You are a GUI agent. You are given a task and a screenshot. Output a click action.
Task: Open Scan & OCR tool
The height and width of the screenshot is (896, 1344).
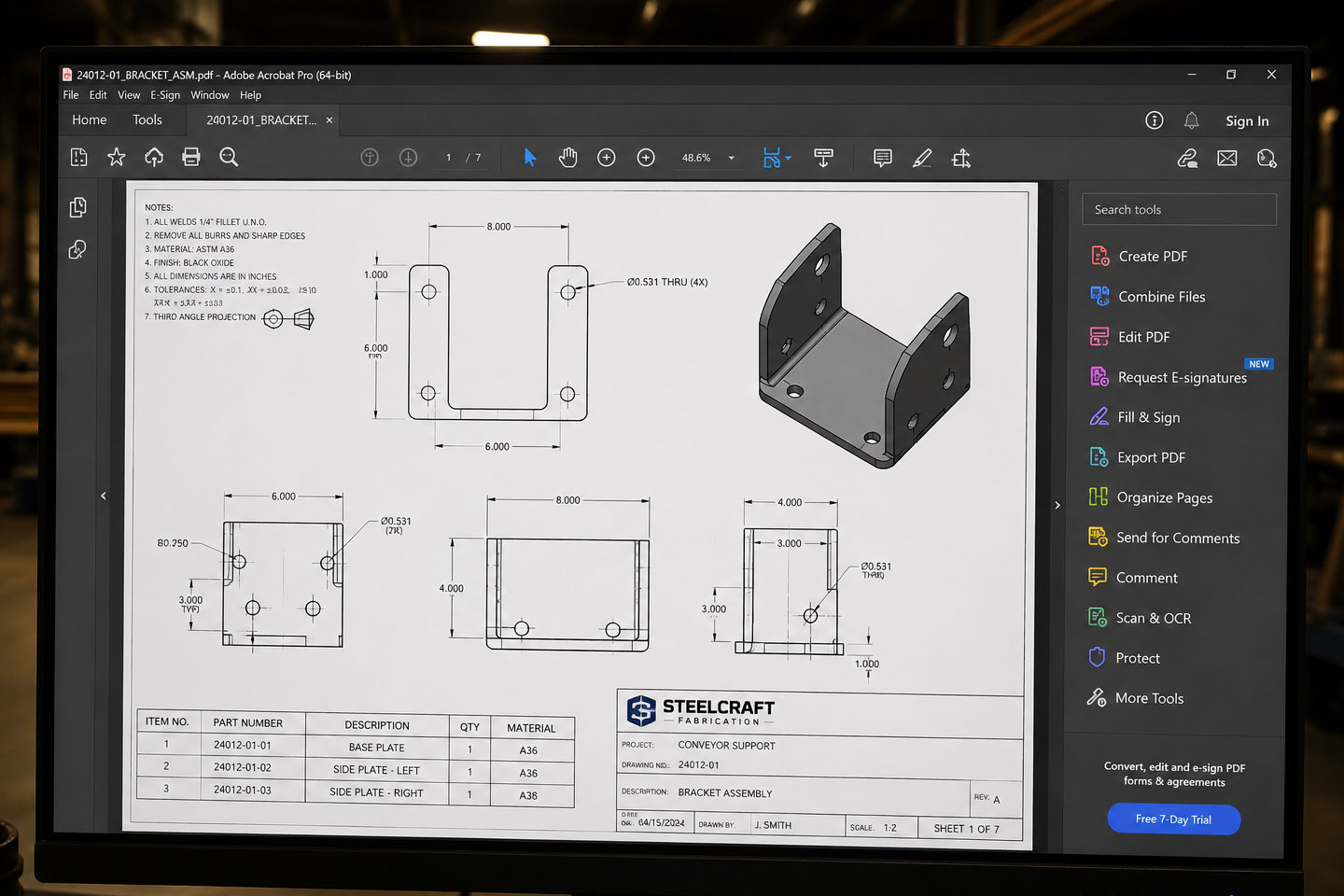tap(1140, 618)
